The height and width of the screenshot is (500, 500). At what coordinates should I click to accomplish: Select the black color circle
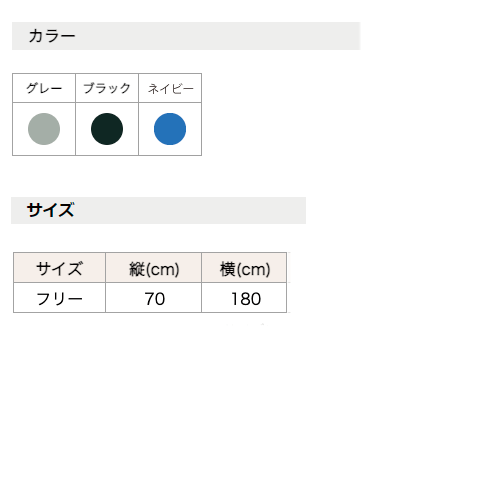click(x=107, y=129)
